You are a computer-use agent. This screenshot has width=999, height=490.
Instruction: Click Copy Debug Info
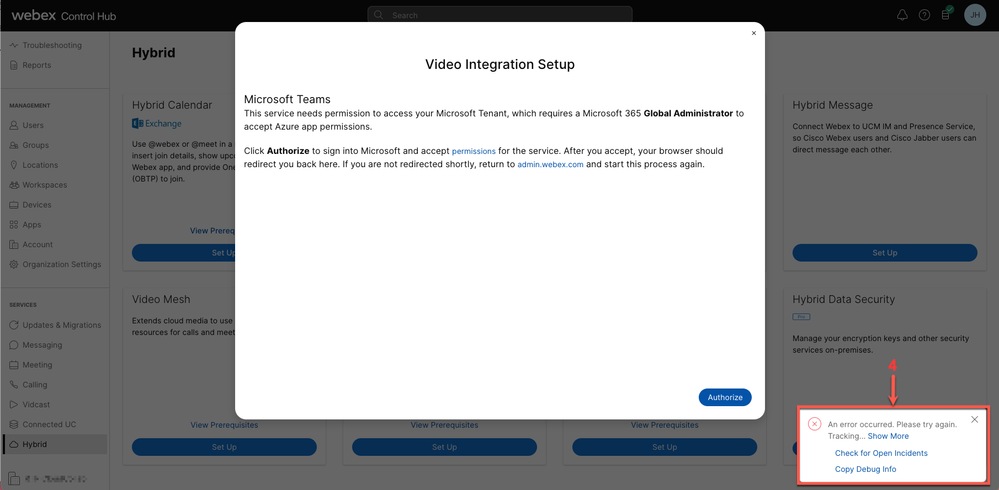pyautogui.click(x=865, y=469)
